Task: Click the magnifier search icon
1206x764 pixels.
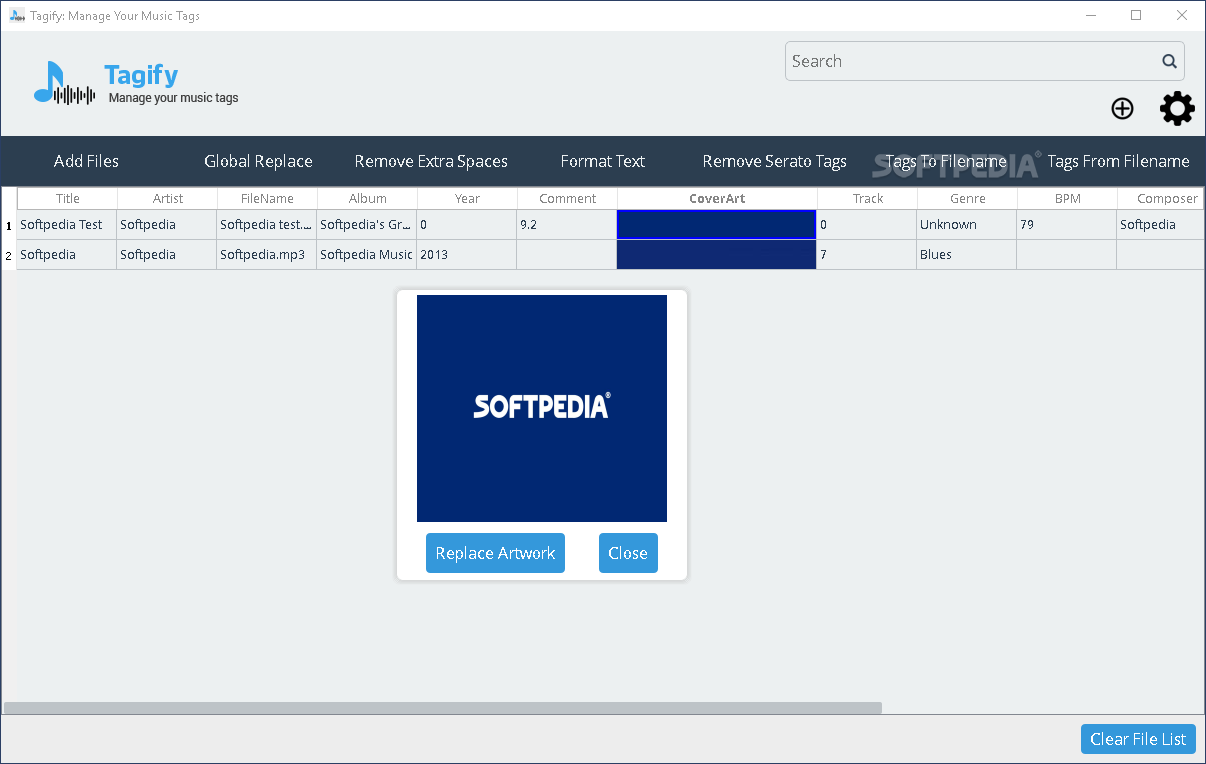Action: pyautogui.click(x=1169, y=61)
